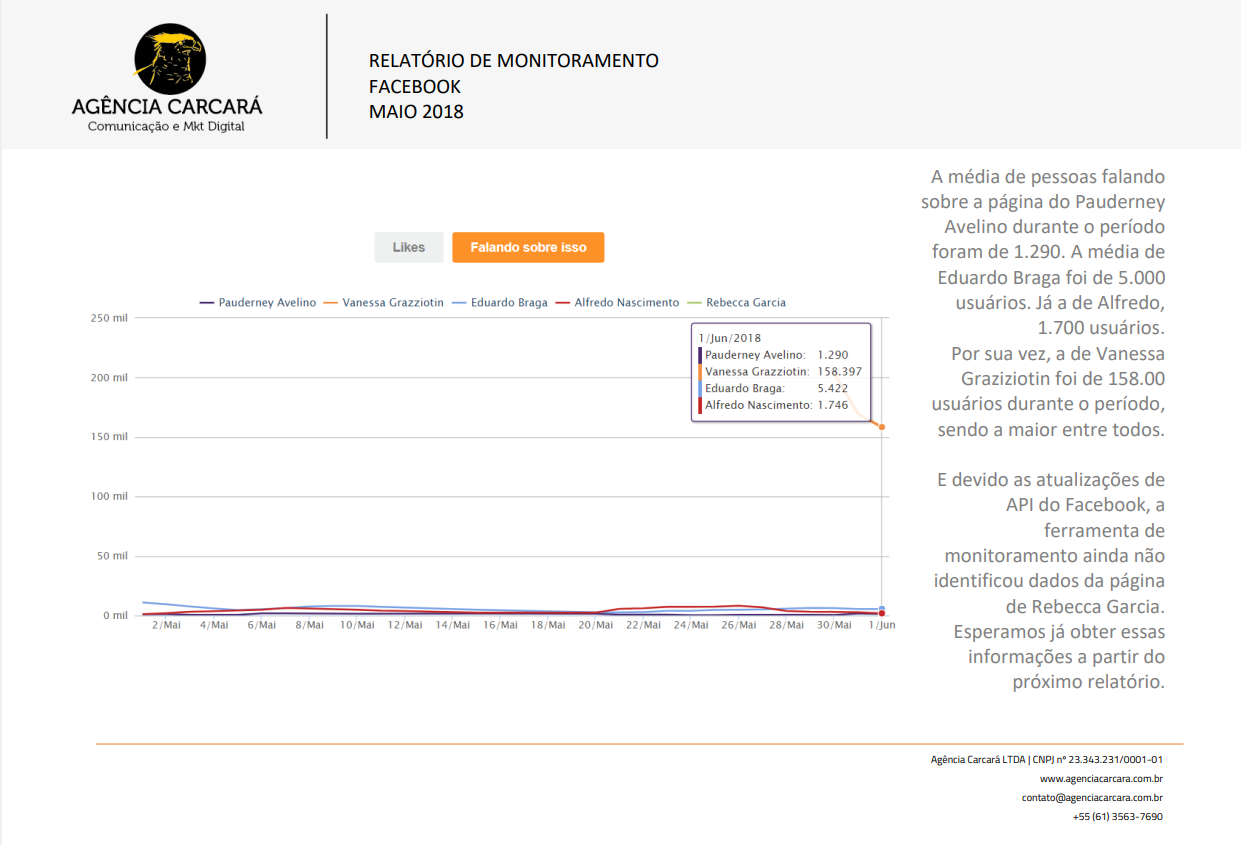This screenshot has height=845, width=1241.
Task: Click the paragraph starting 'E devido as atualizações'
Action: [x=1050, y=581]
